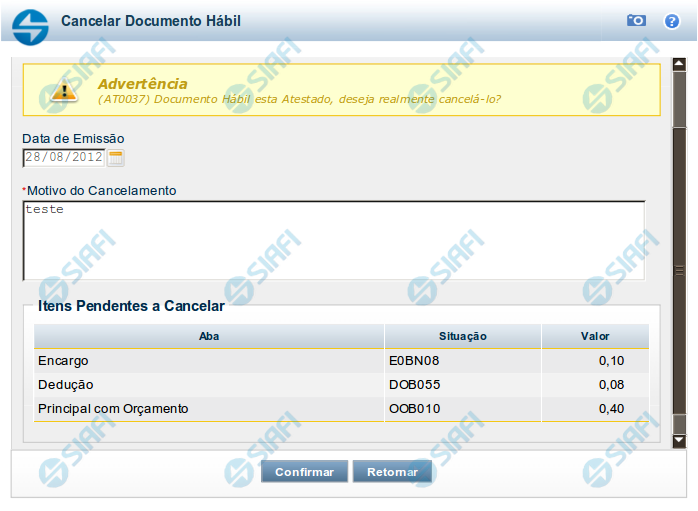
Task: Click the scrollbar down arrow
Action: coord(679,440)
